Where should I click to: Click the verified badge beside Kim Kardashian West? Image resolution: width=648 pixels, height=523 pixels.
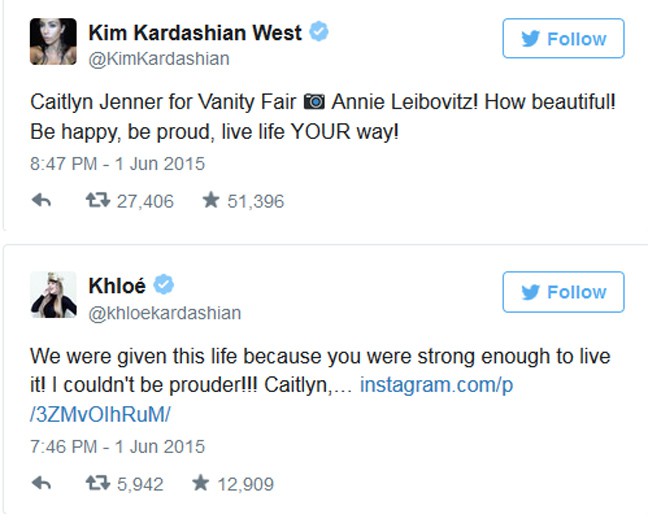(319, 32)
